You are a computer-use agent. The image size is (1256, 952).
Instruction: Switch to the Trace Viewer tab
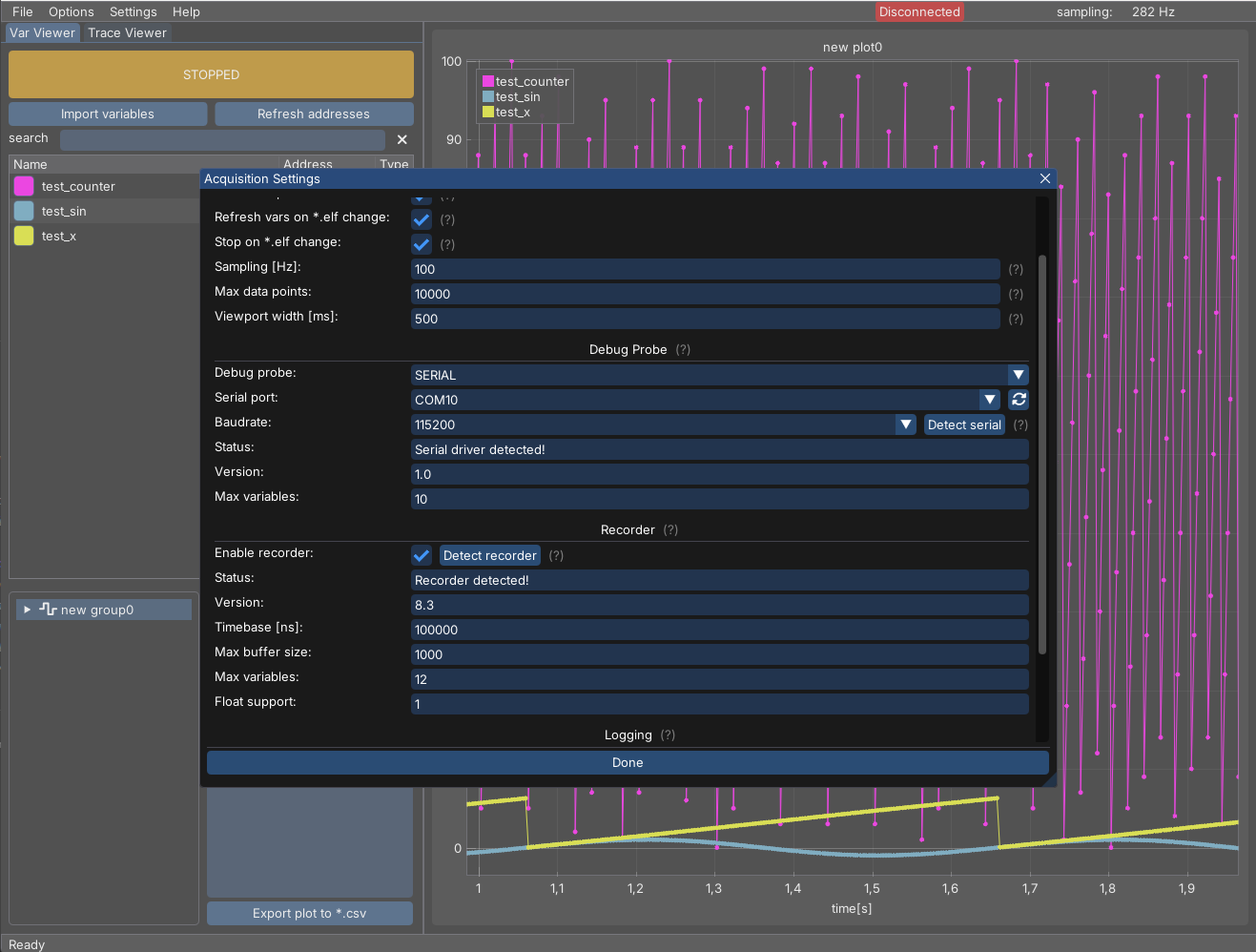127,32
